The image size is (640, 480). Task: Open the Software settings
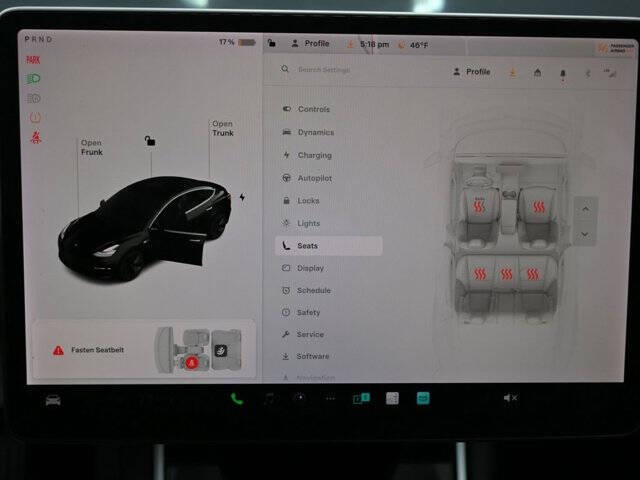305,356
